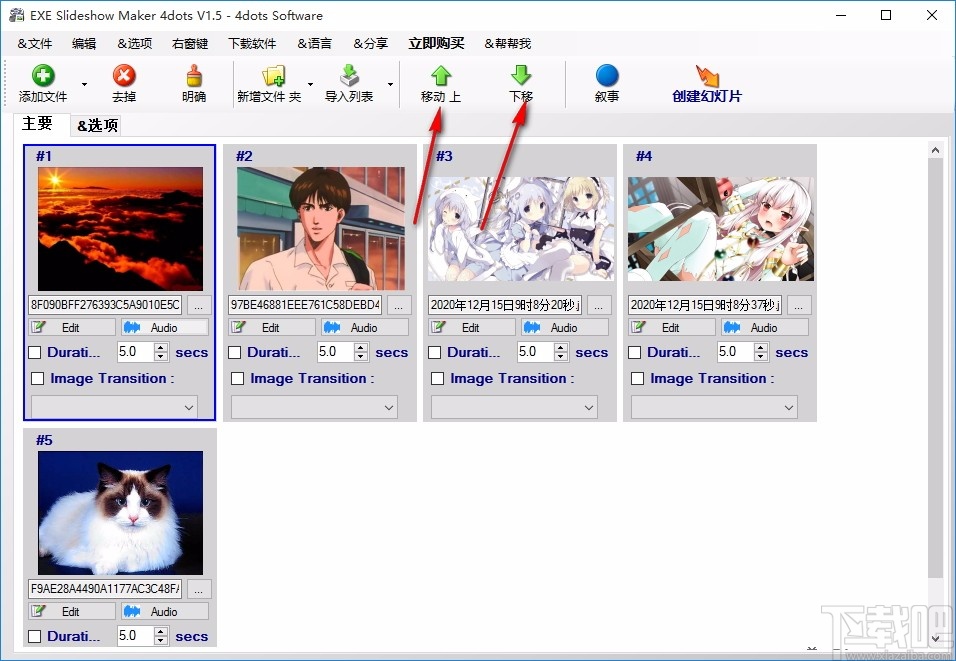
Task: Click the Audio button on slide #1
Action: [x=164, y=327]
